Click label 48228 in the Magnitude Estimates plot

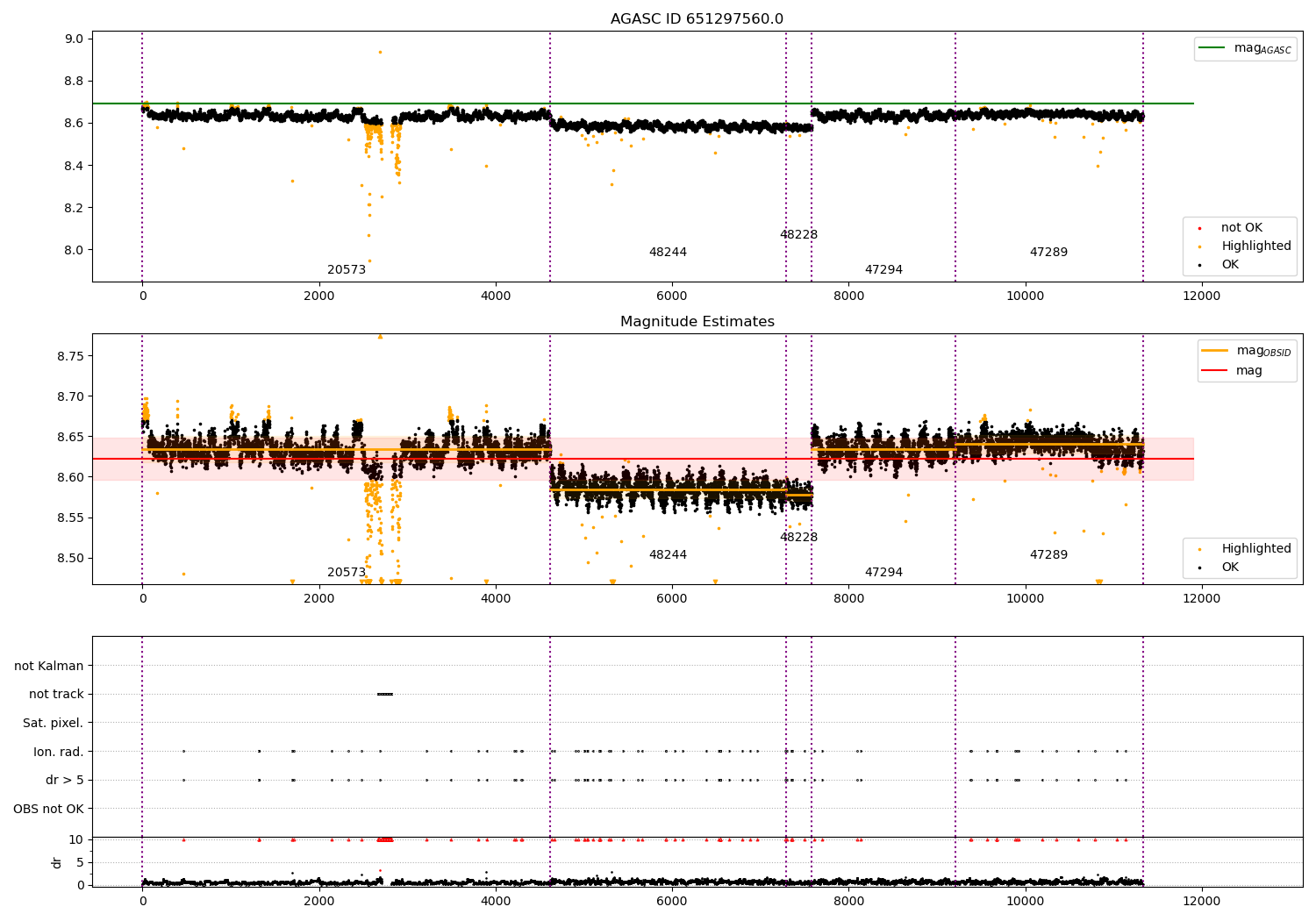click(798, 538)
